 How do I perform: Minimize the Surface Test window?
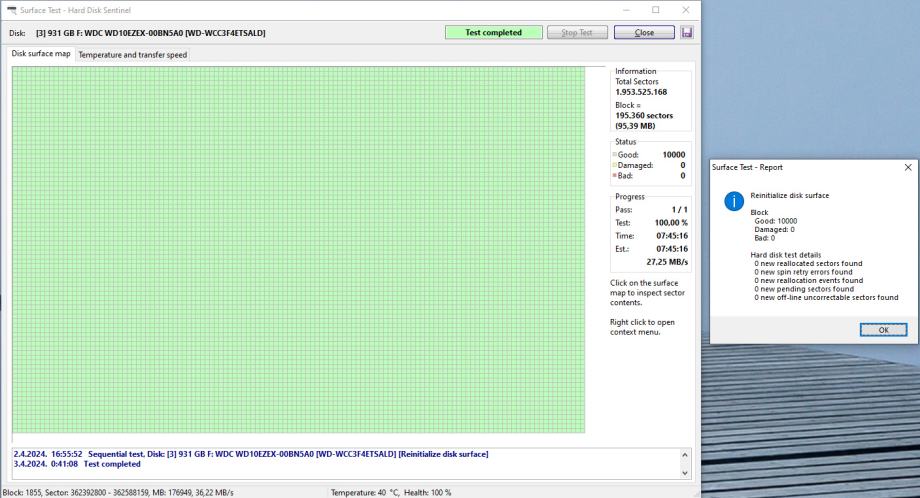click(626, 10)
